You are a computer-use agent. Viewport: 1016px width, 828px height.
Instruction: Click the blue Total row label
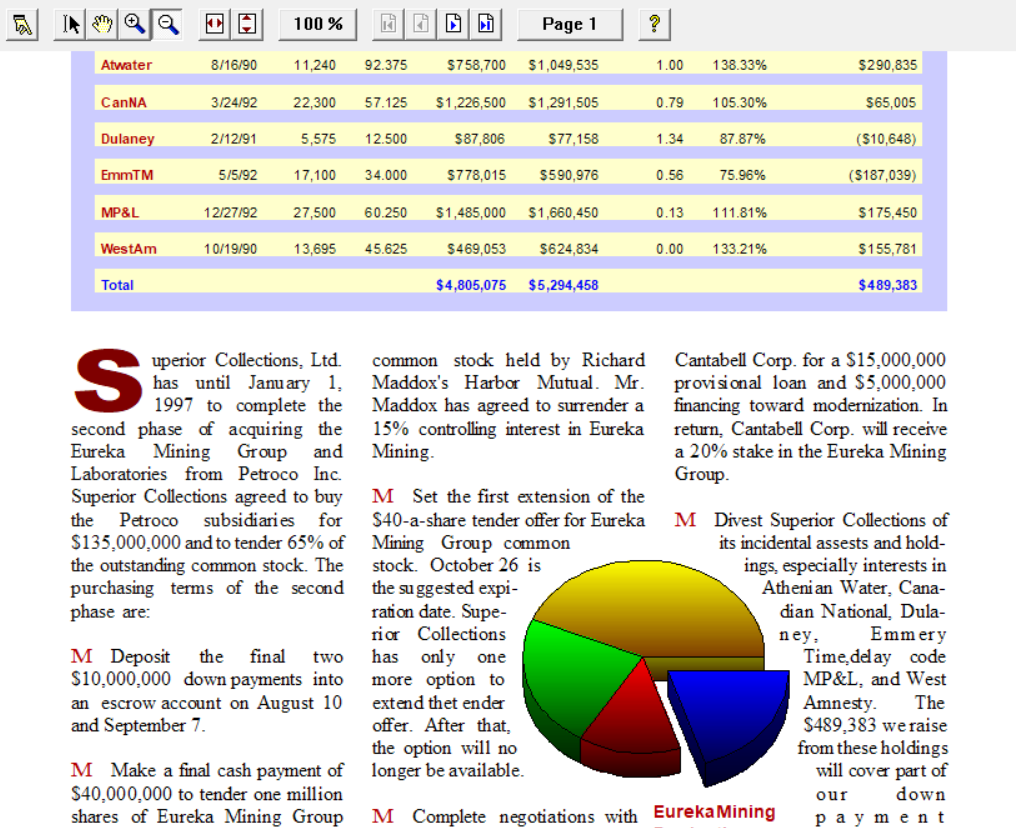tap(117, 285)
